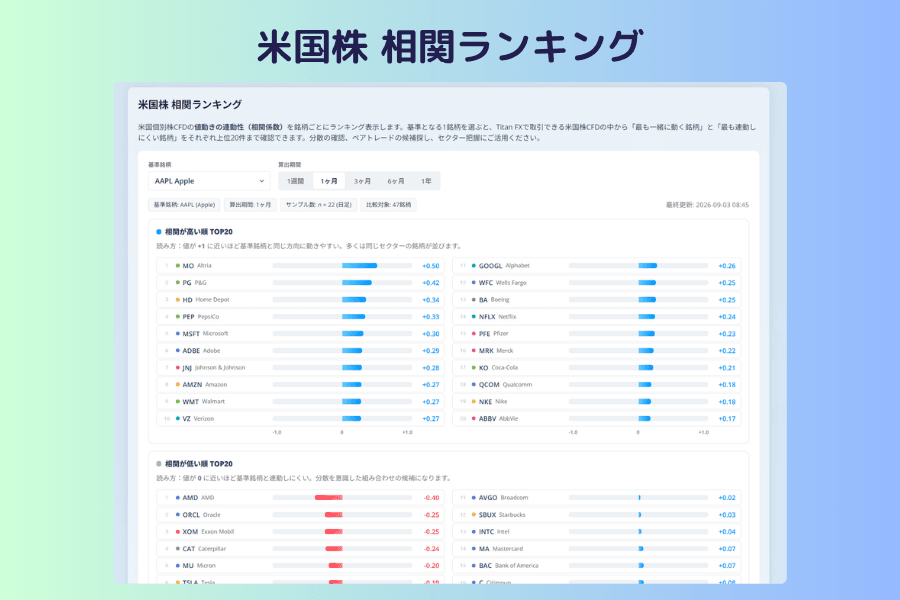The height and width of the screenshot is (600, 900).
Task: Click the +0.26 value for GOOGL
Action: pyautogui.click(x=727, y=266)
